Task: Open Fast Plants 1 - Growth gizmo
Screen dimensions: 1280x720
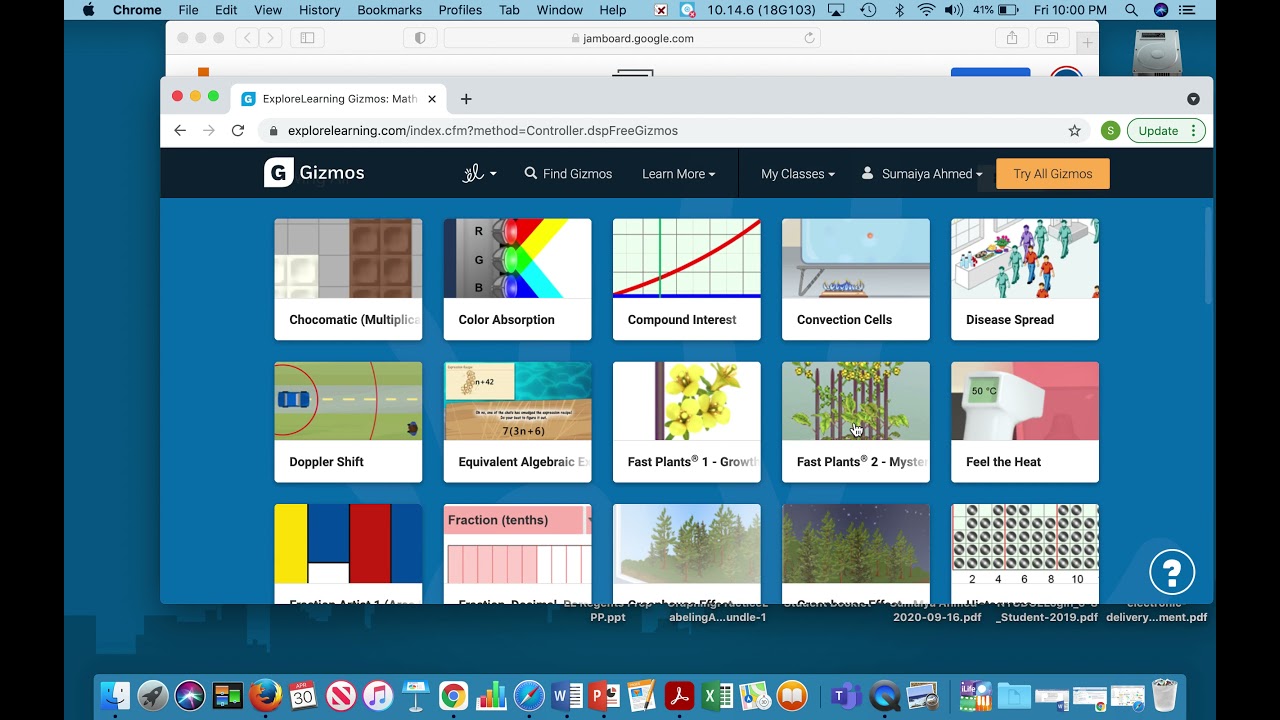Action: (686, 422)
